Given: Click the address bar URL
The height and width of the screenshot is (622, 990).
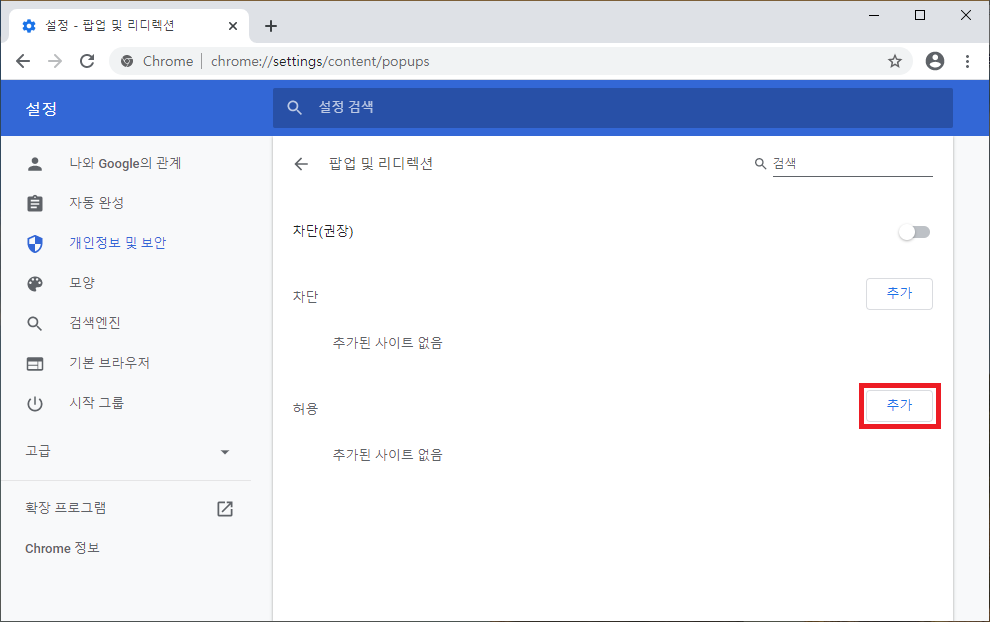Looking at the screenshot, I should pos(320,61).
